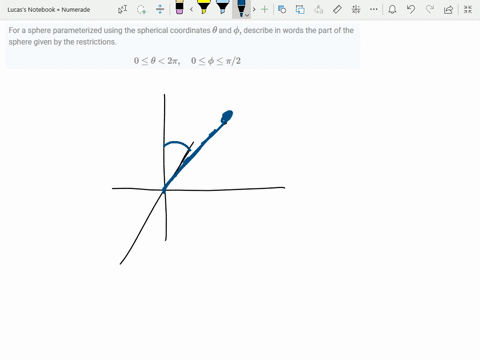This screenshot has width=480, height=360.
Task: Select the light blue highlighter pen
Action: click(x=222, y=7)
